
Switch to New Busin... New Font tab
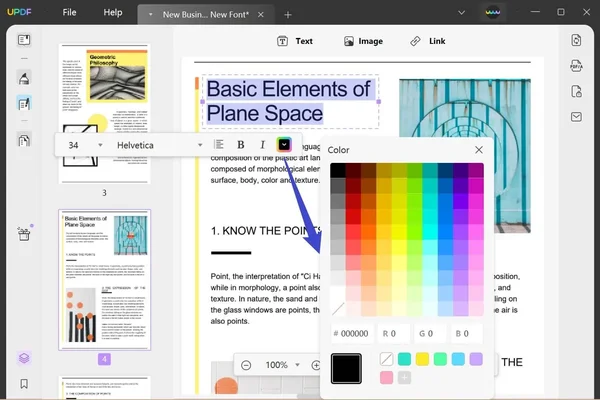[205, 15]
